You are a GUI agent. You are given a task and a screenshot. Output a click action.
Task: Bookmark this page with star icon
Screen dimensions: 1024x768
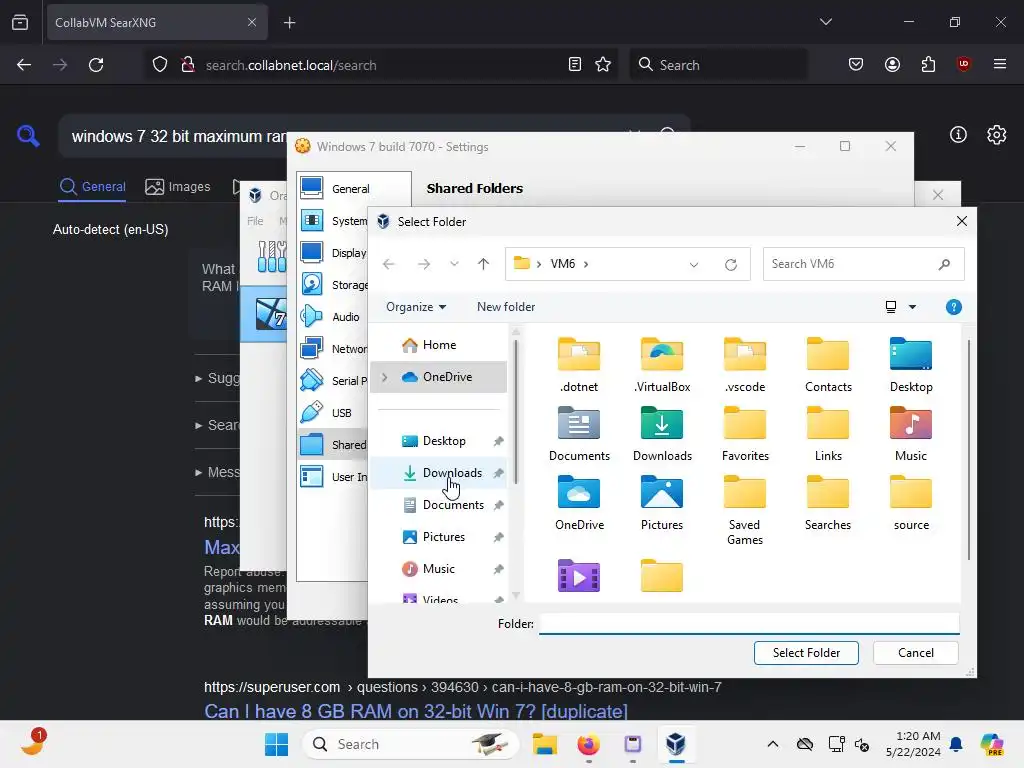click(x=603, y=65)
